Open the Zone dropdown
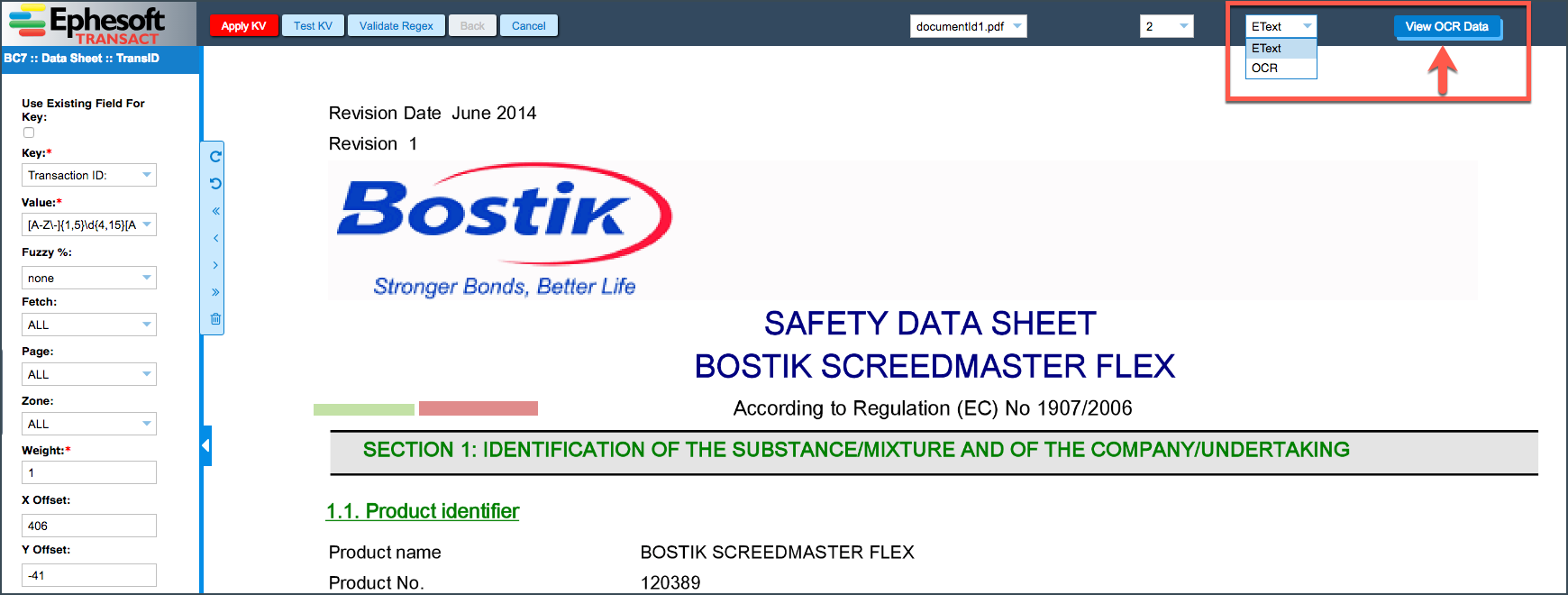 point(89,424)
